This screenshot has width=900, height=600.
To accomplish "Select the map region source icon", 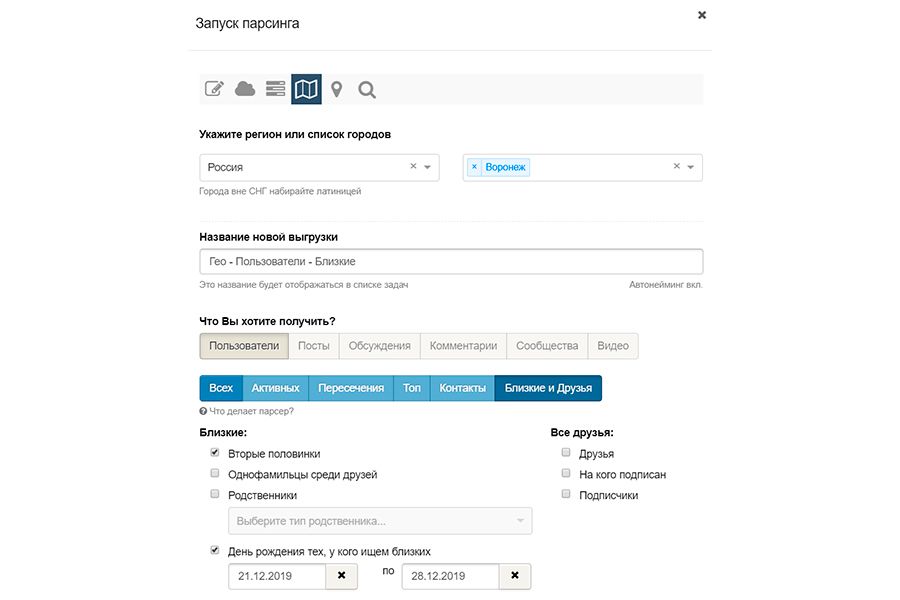I will pyautogui.click(x=306, y=89).
